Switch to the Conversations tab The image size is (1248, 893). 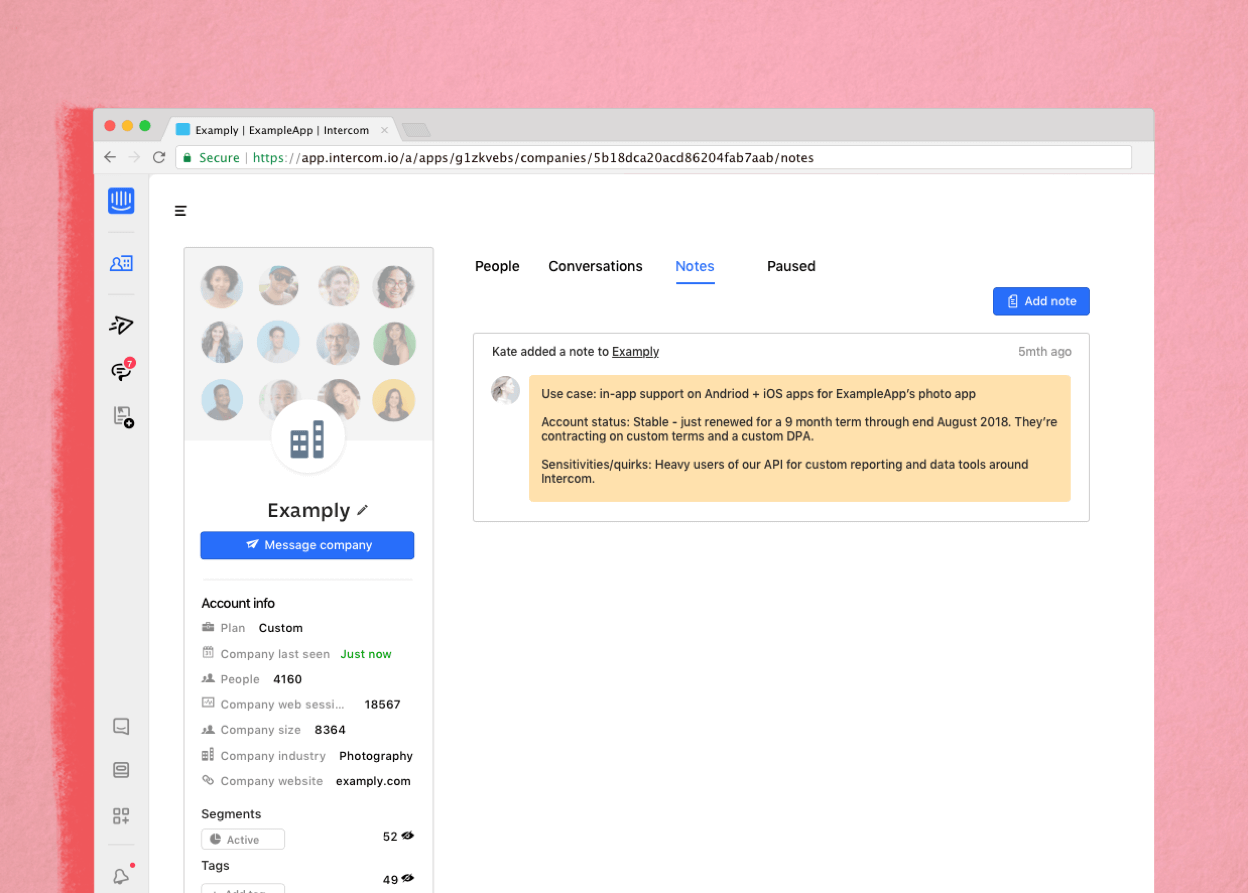pos(595,266)
